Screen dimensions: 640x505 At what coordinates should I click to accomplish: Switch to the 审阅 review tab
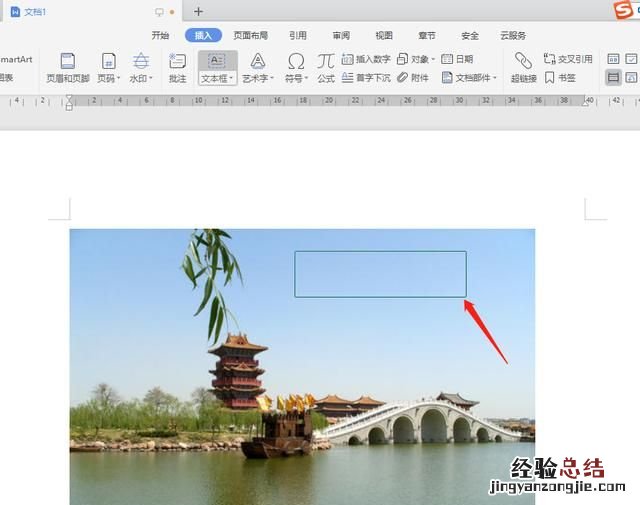click(x=341, y=35)
